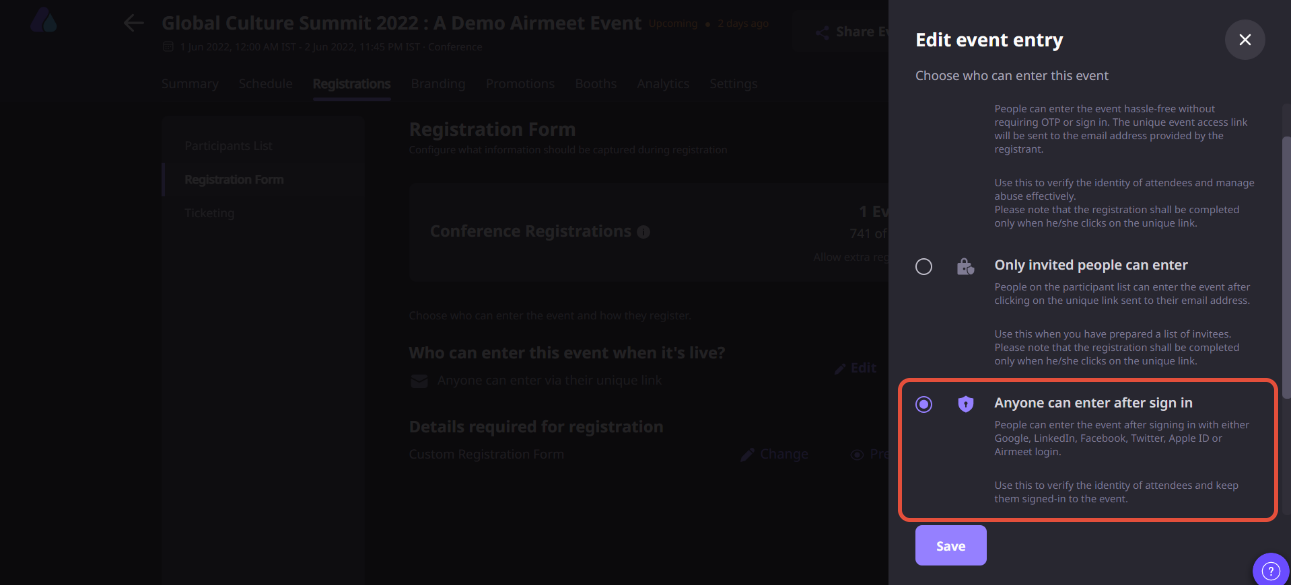Open the event Settings tab
Viewport: 1291px width, 585px height.
[733, 84]
